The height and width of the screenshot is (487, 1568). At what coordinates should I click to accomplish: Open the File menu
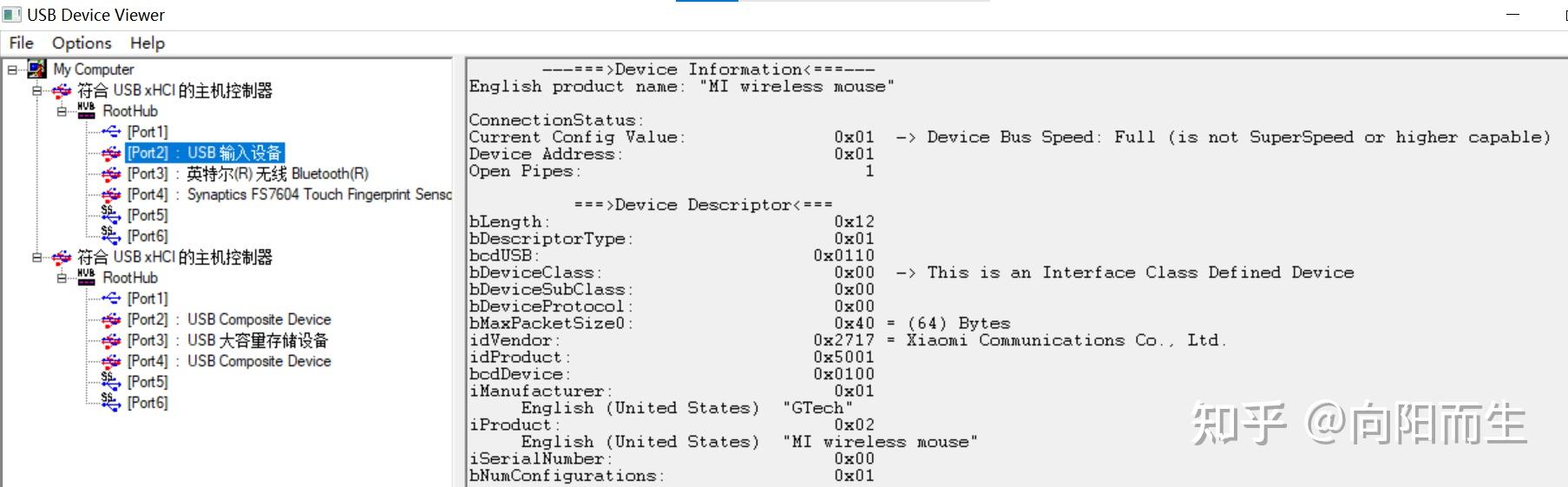(x=21, y=43)
